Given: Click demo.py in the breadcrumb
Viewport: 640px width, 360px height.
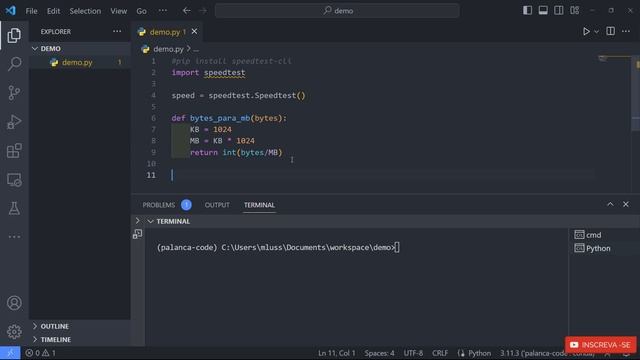Looking at the screenshot, I should (x=168, y=49).
